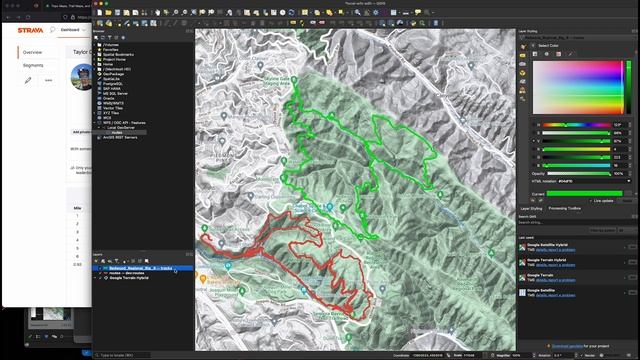Open the HTML notation format dropdown
This screenshot has height=360, width=640.
pos(628,181)
